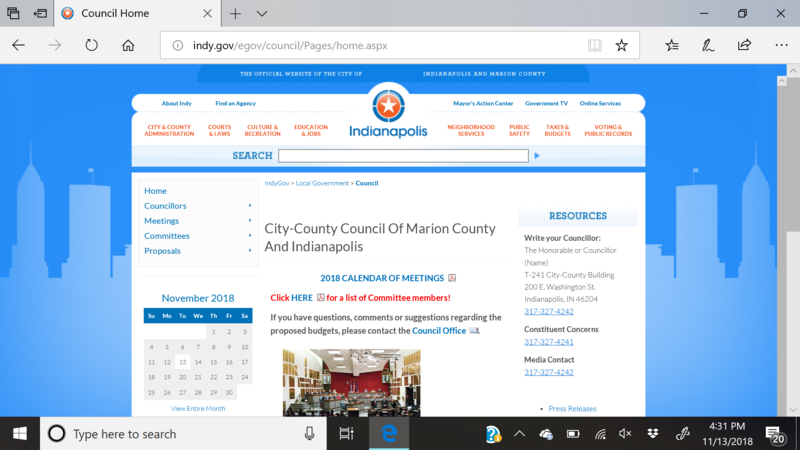This screenshot has height=450, width=800.
Task: Open a new browser tab
Action: click(235, 14)
